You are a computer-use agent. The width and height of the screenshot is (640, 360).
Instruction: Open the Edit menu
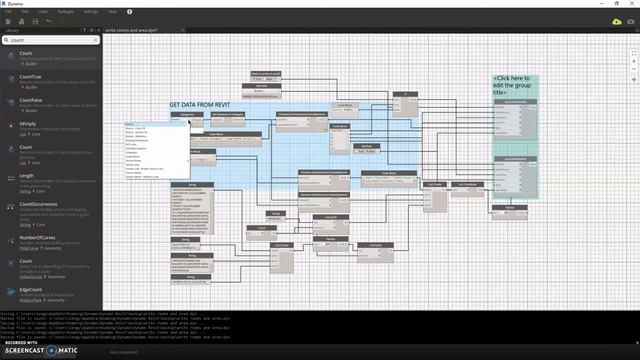25,12
